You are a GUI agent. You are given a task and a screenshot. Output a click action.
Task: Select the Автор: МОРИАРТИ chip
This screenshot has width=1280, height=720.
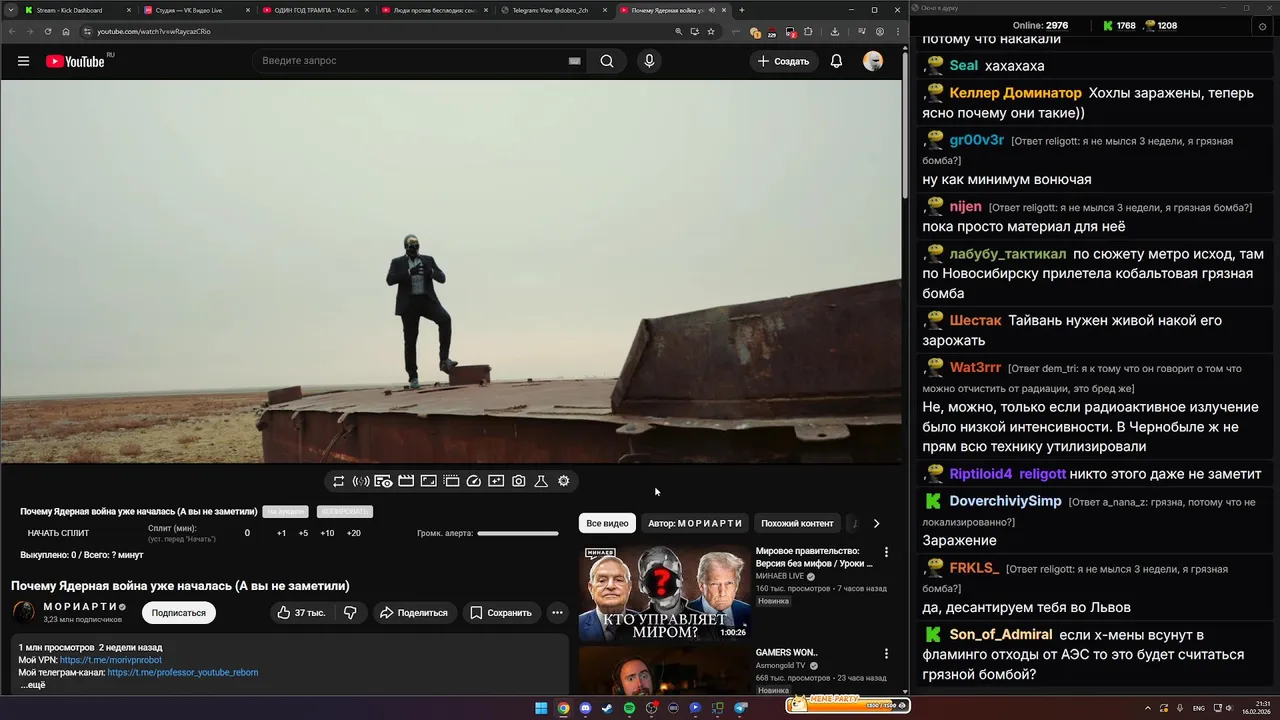point(695,523)
